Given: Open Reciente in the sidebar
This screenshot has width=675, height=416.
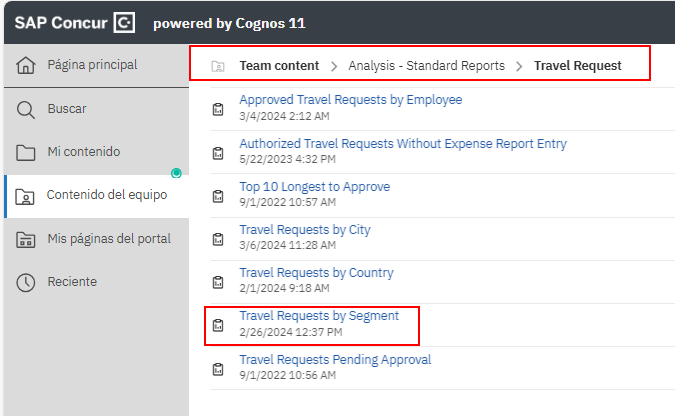Looking at the screenshot, I should pos(96,282).
